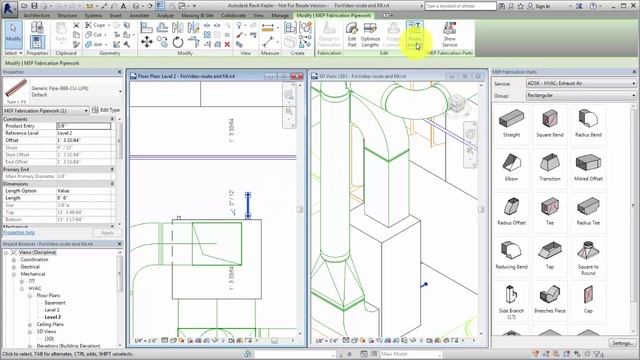This screenshot has width=640, height=360.
Task: Open the Collaborate ribbon tab
Action: tap(233, 15)
